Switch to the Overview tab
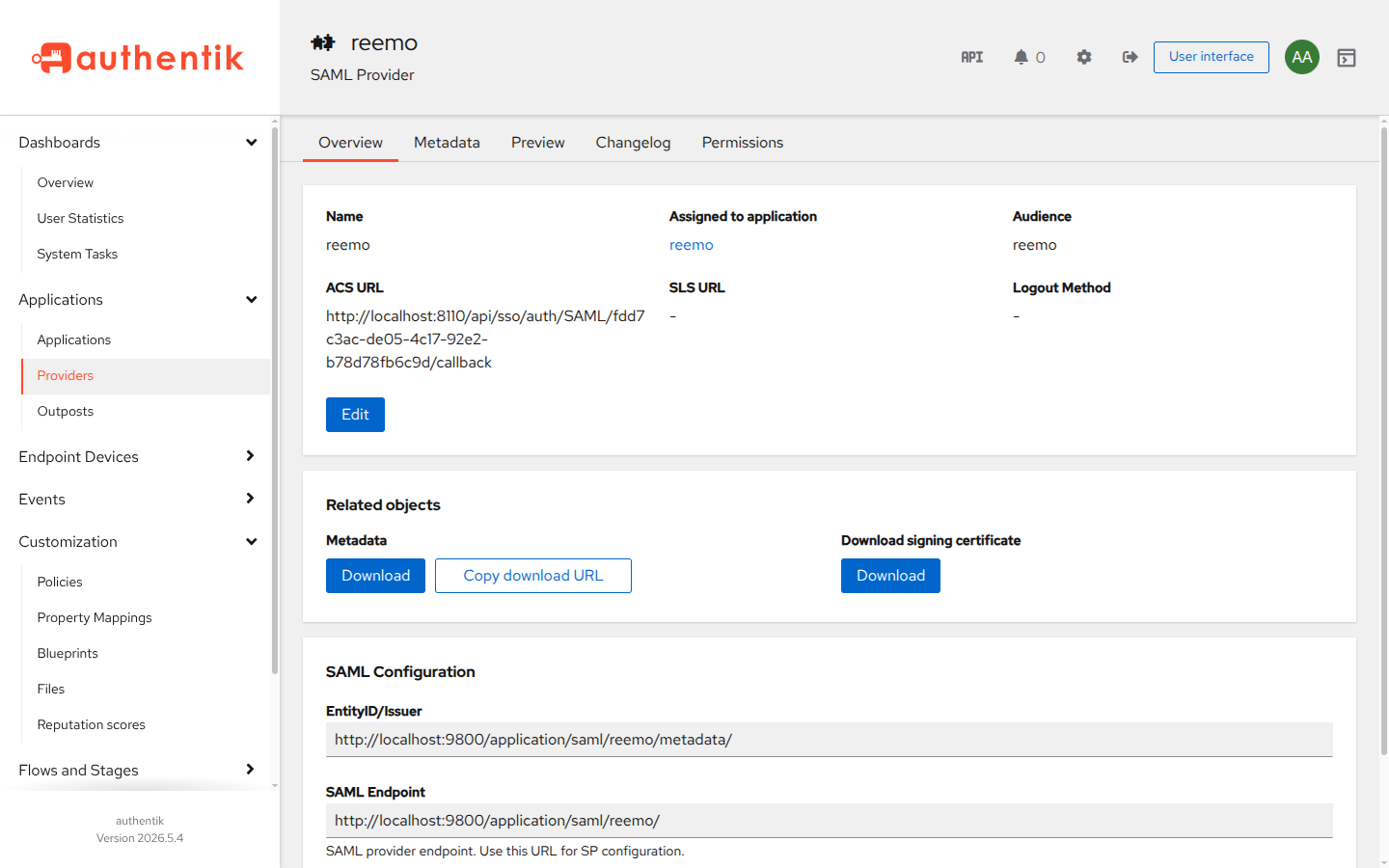Image resolution: width=1389 pixels, height=868 pixels. (x=350, y=143)
